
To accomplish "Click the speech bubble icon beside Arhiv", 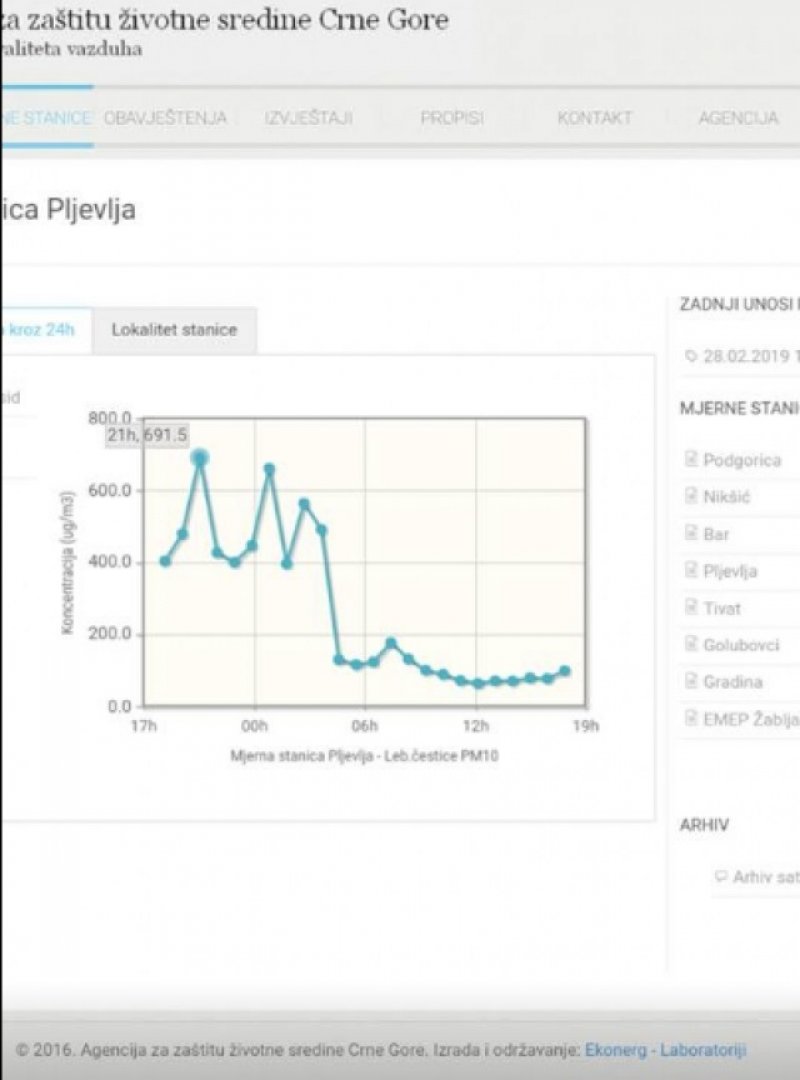I will click(x=721, y=877).
